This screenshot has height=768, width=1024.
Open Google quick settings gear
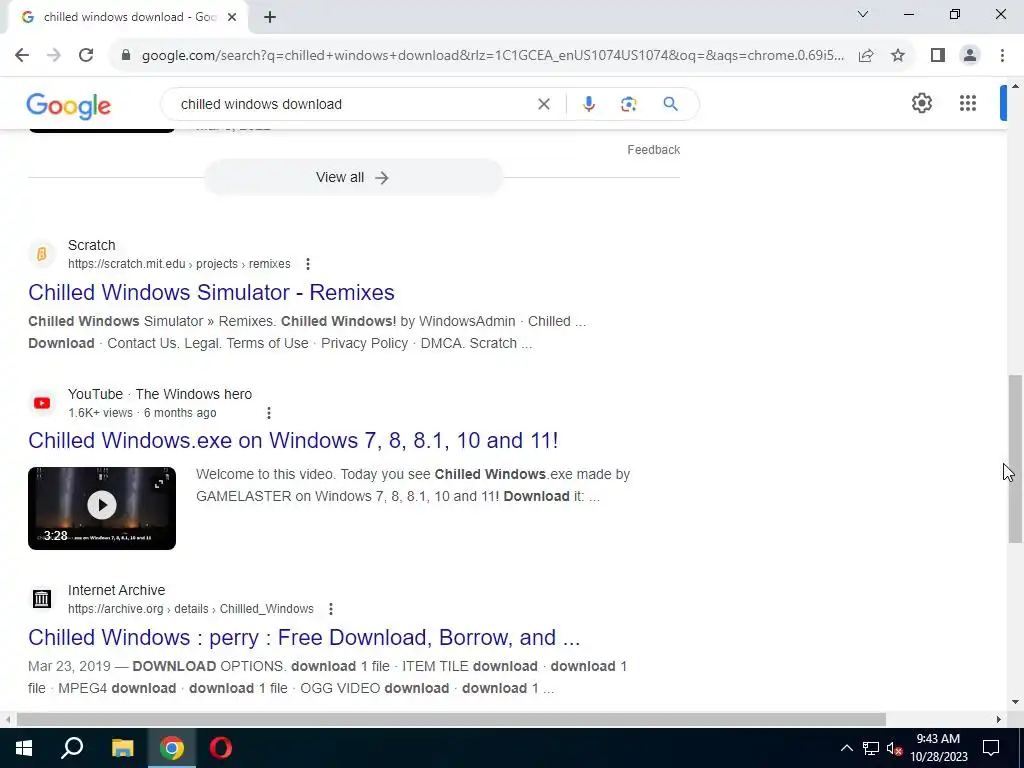point(921,103)
